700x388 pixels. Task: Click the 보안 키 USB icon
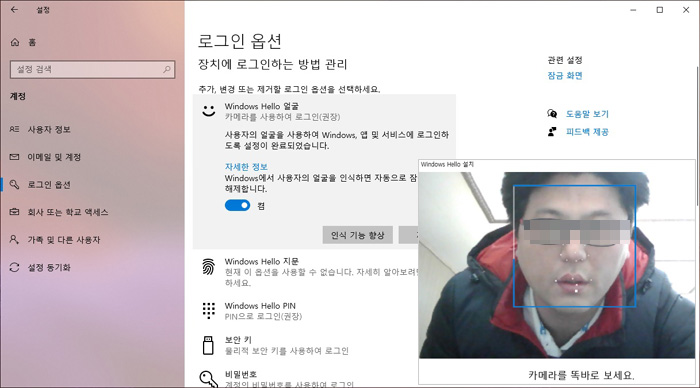(208, 346)
